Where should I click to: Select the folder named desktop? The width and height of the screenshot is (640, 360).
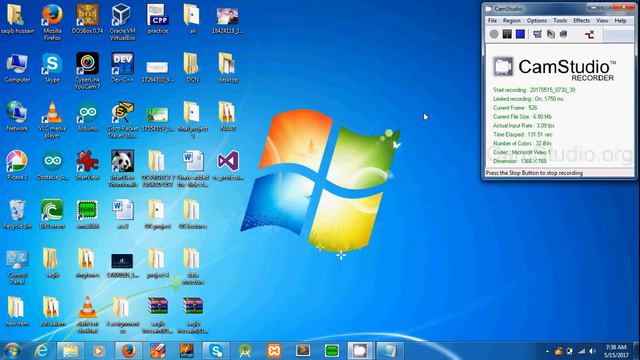point(228,68)
